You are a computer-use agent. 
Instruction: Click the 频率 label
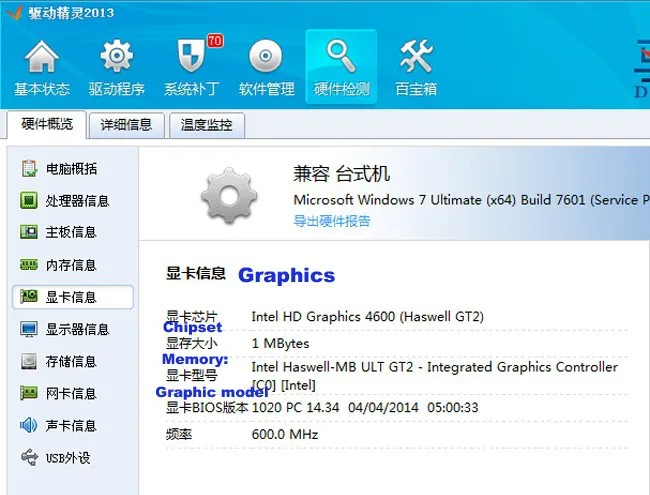tap(179, 434)
